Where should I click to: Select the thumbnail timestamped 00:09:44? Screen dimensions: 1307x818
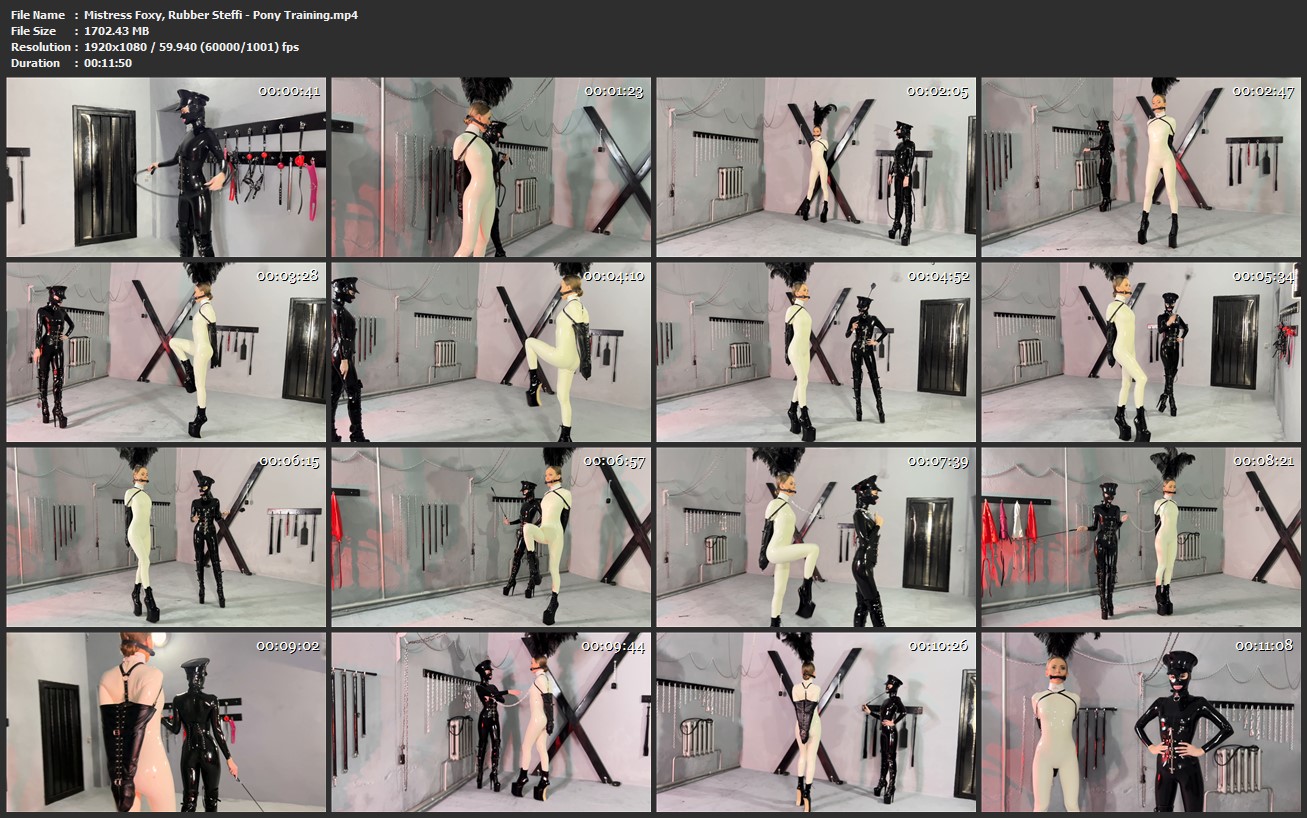click(x=491, y=722)
